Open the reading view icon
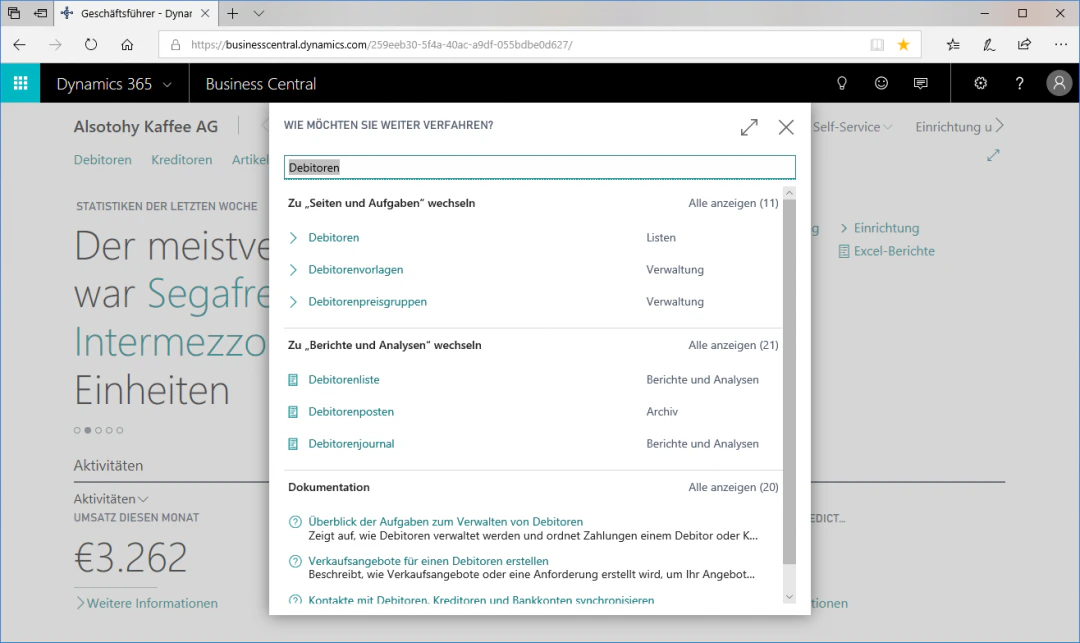Image resolution: width=1080 pixels, height=643 pixels. click(877, 45)
